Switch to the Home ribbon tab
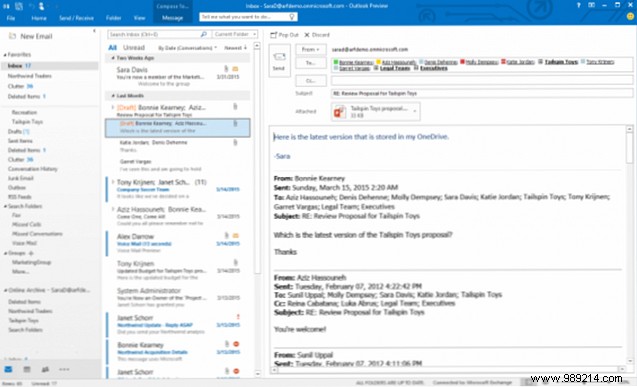 [39, 18]
